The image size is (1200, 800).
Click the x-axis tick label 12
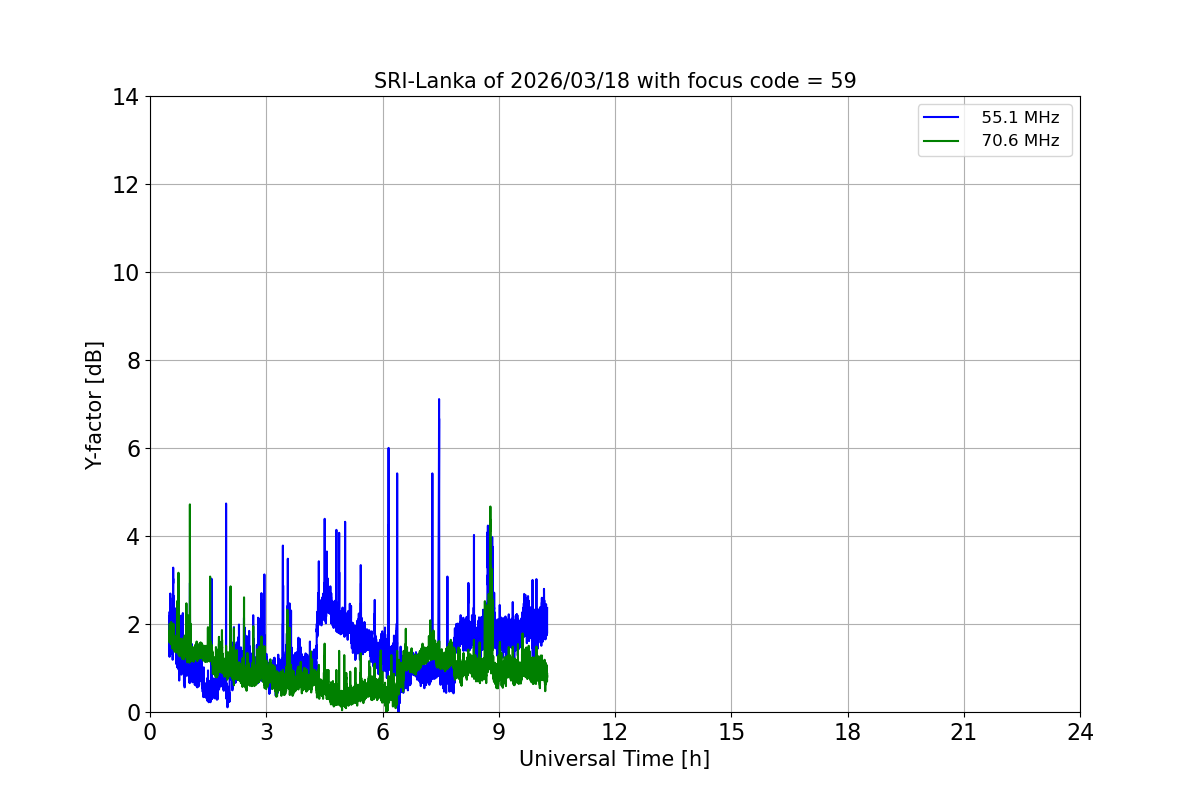tap(615, 732)
